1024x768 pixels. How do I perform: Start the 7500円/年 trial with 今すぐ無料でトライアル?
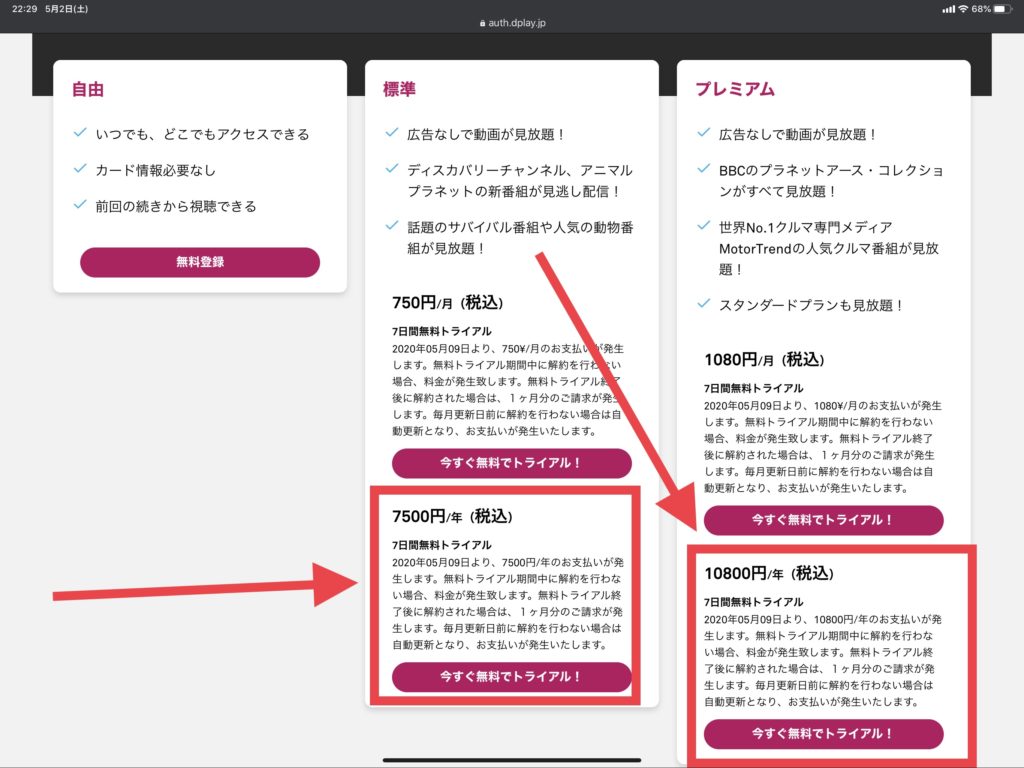tap(511, 677)
